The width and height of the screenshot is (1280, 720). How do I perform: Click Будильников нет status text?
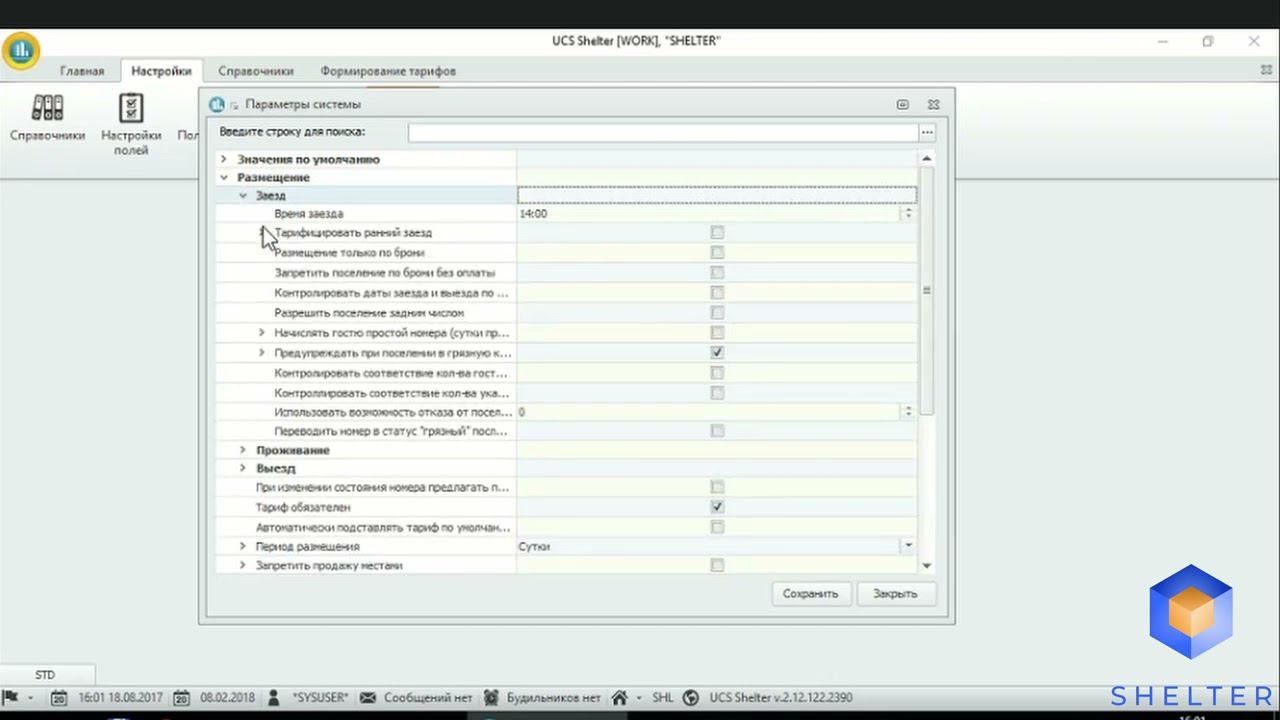553,697
